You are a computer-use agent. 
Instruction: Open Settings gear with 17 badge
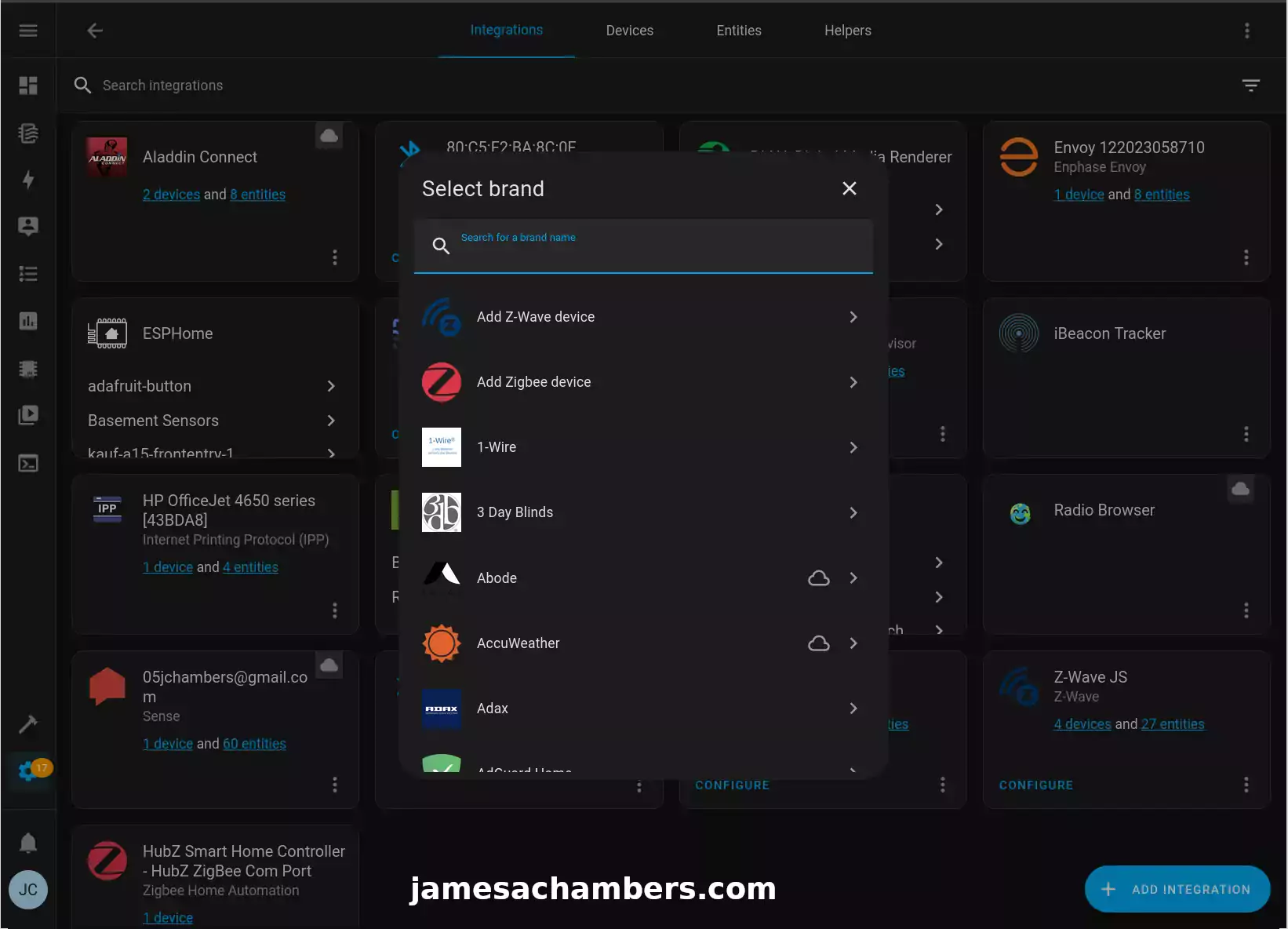tap(28, 770)
